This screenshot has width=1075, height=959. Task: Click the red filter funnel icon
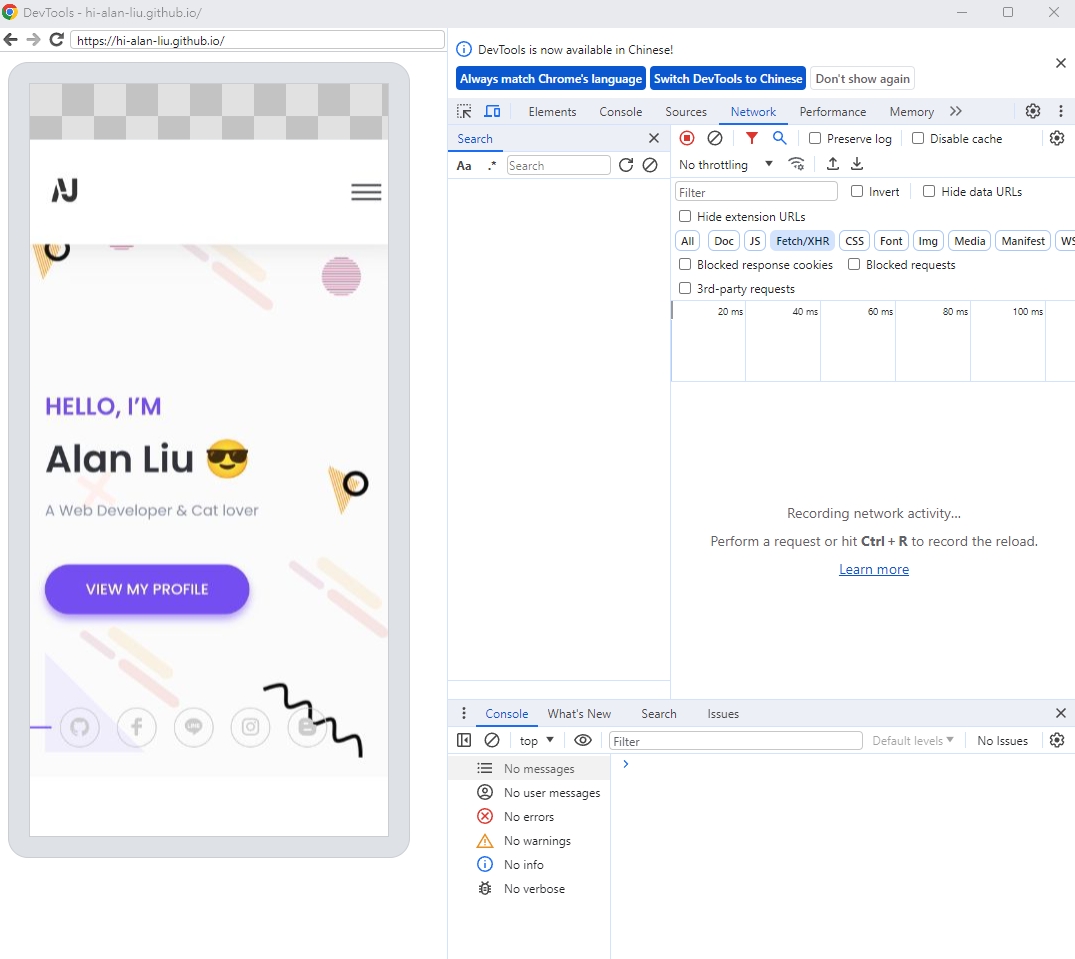pos(751,138)
